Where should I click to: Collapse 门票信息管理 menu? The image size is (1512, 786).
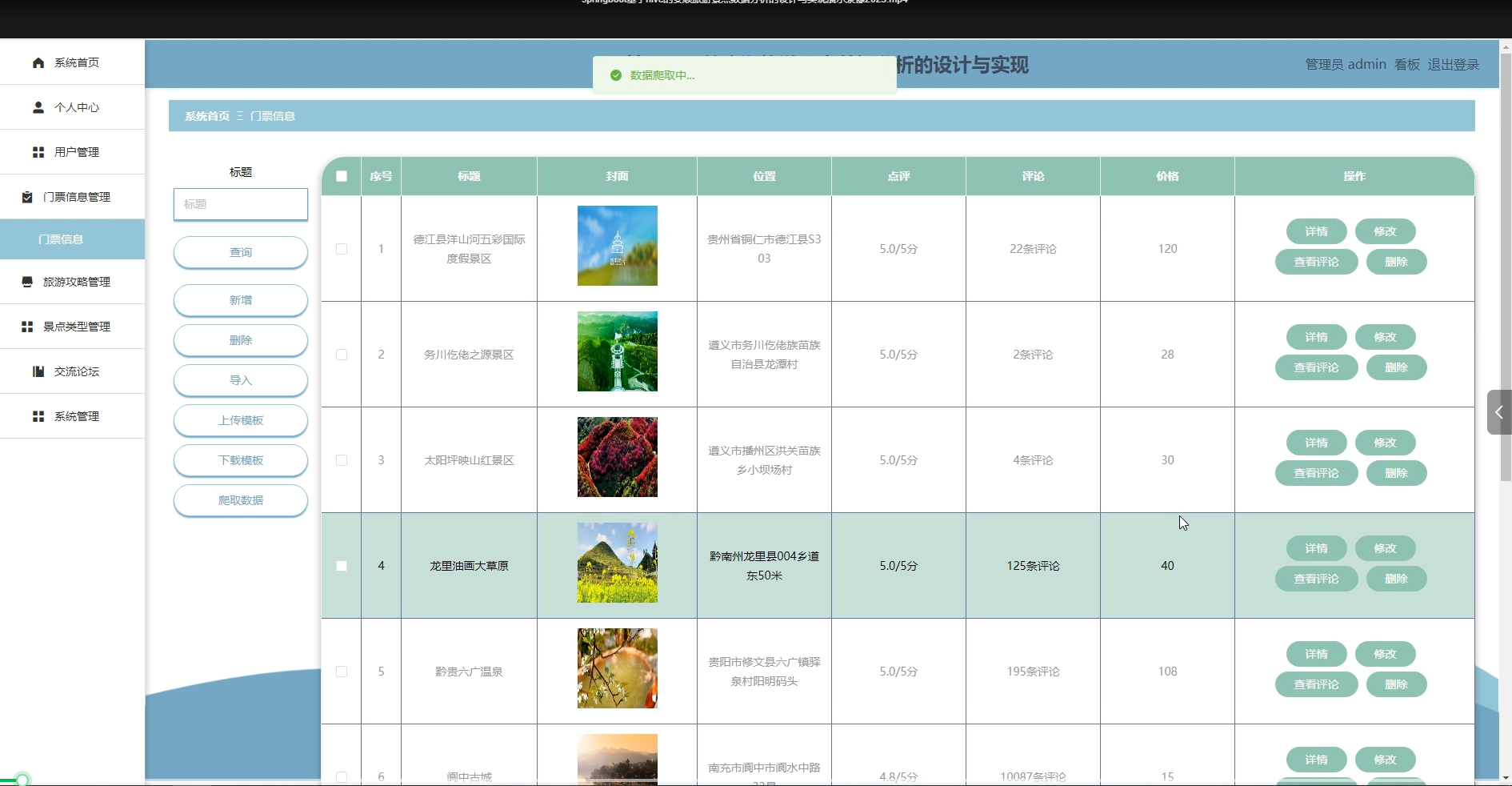tap(72, 197)
